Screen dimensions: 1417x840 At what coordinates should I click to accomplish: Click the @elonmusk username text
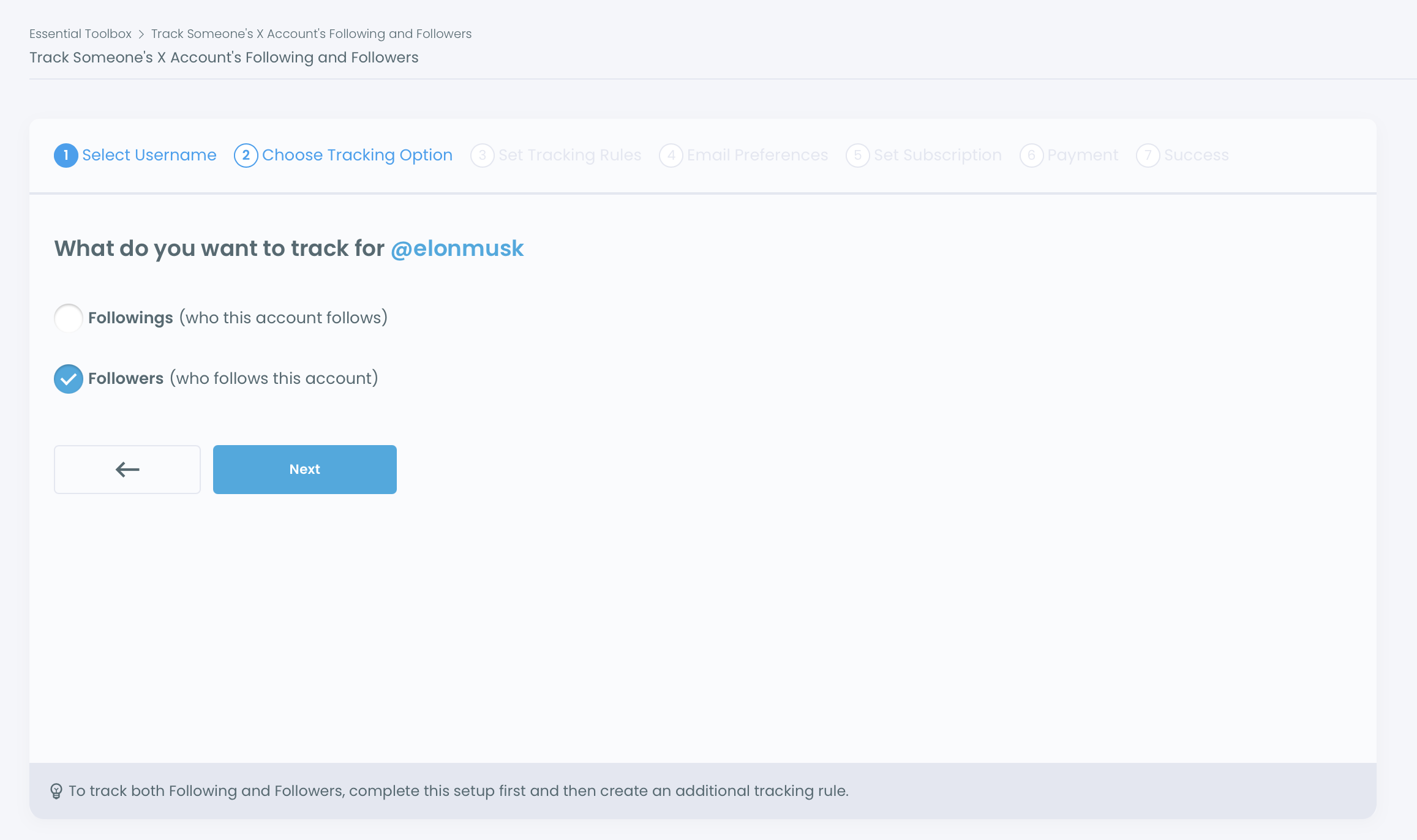tap(457, 249)
